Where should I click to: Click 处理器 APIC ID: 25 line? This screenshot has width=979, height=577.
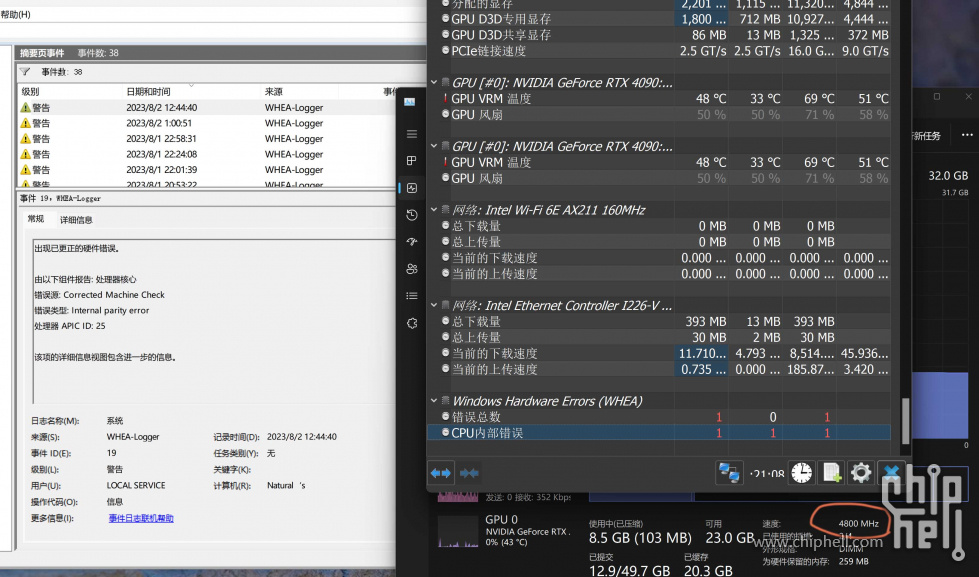[x=70, y=326]
